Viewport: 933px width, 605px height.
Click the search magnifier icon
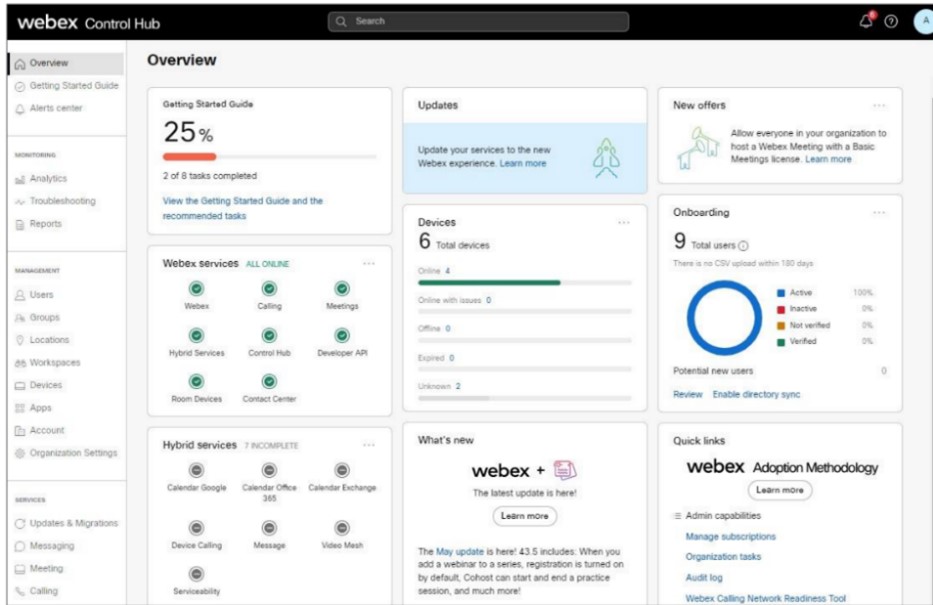point(341,21)
